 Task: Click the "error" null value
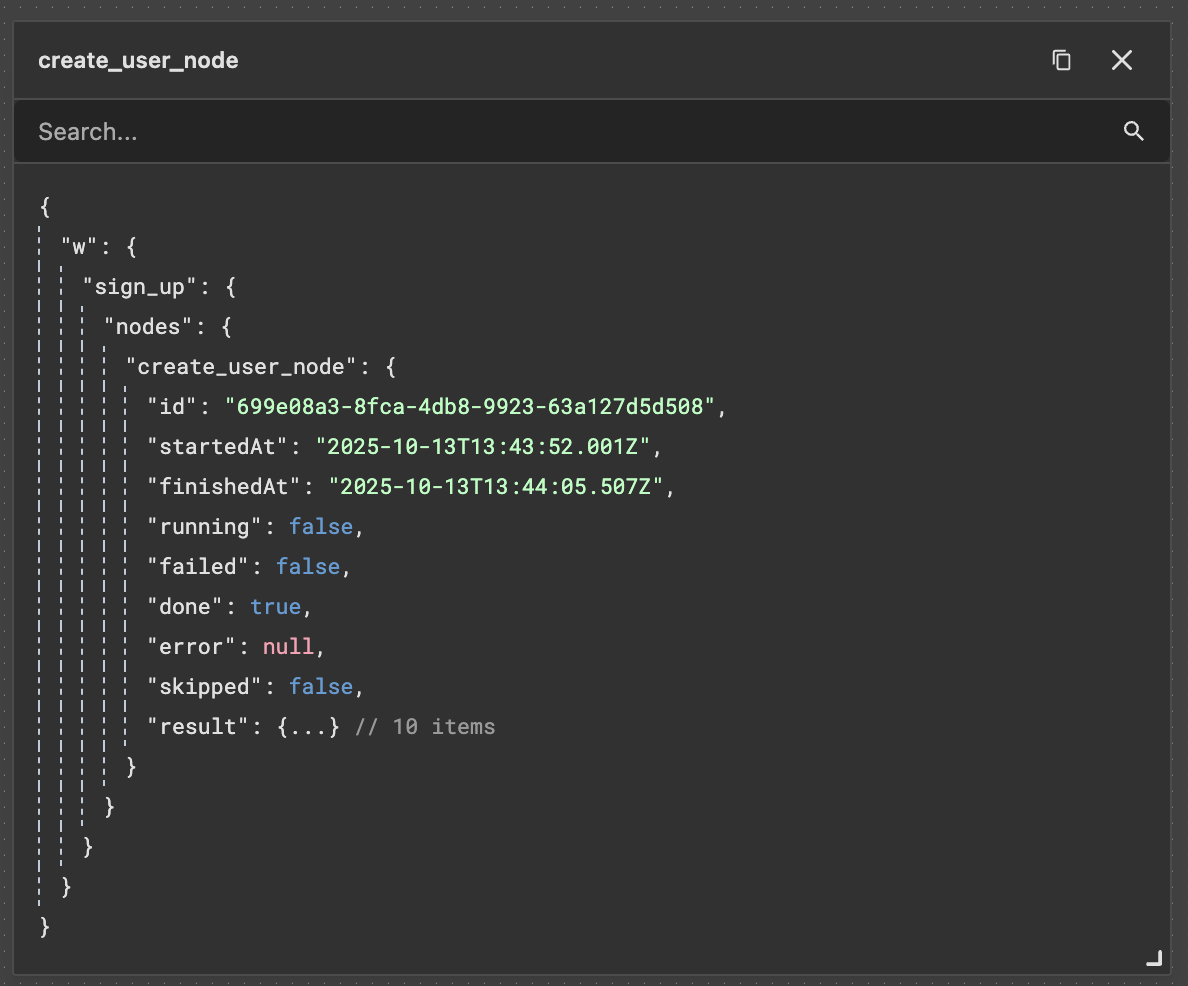[288, 646]
